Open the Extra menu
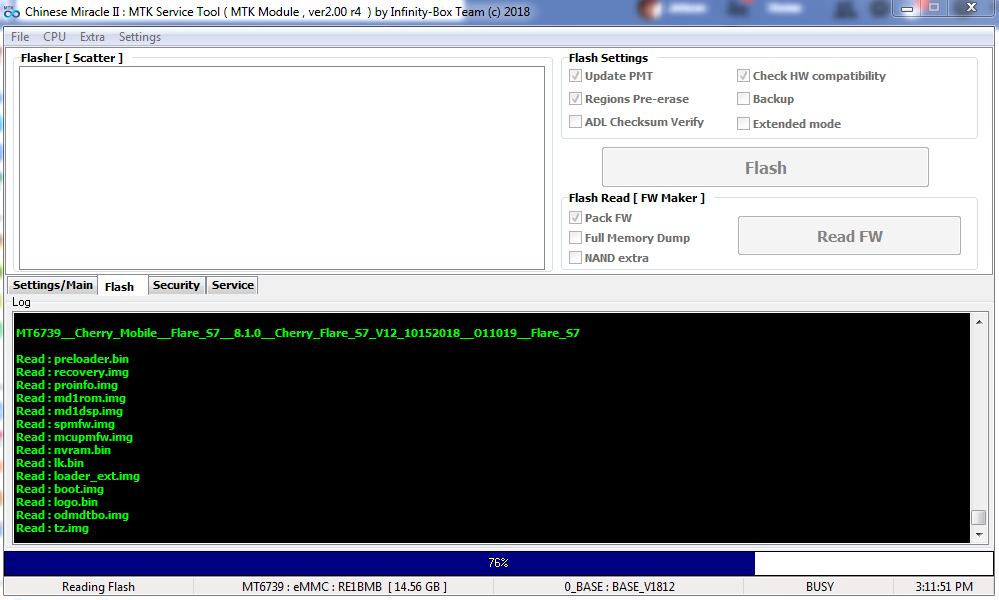 [92, 37]
